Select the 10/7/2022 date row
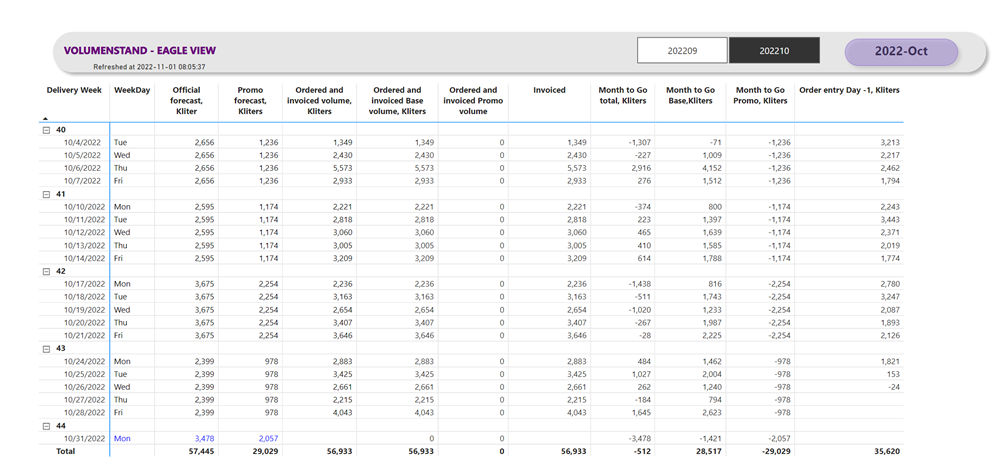This screenshot has height=476, width=1007. pyautogui.click(x=473, y=181)
